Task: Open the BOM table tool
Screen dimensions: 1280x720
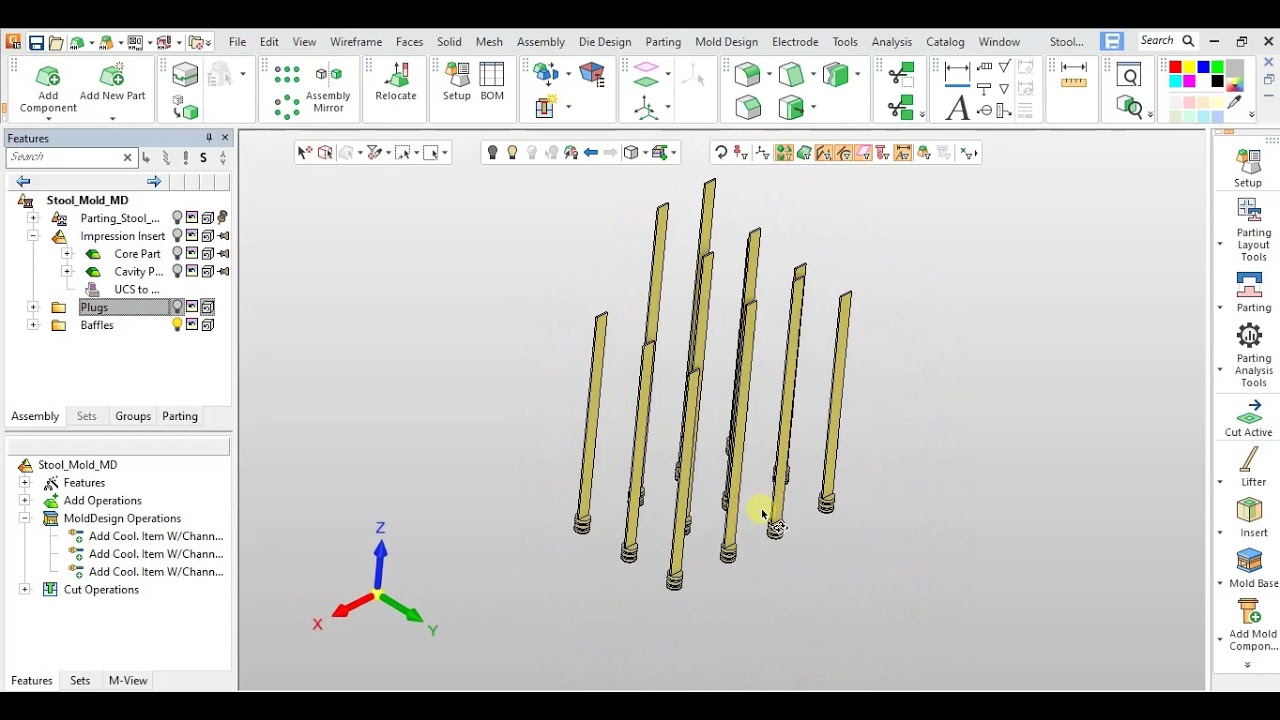Action: [x=492, y=82]
